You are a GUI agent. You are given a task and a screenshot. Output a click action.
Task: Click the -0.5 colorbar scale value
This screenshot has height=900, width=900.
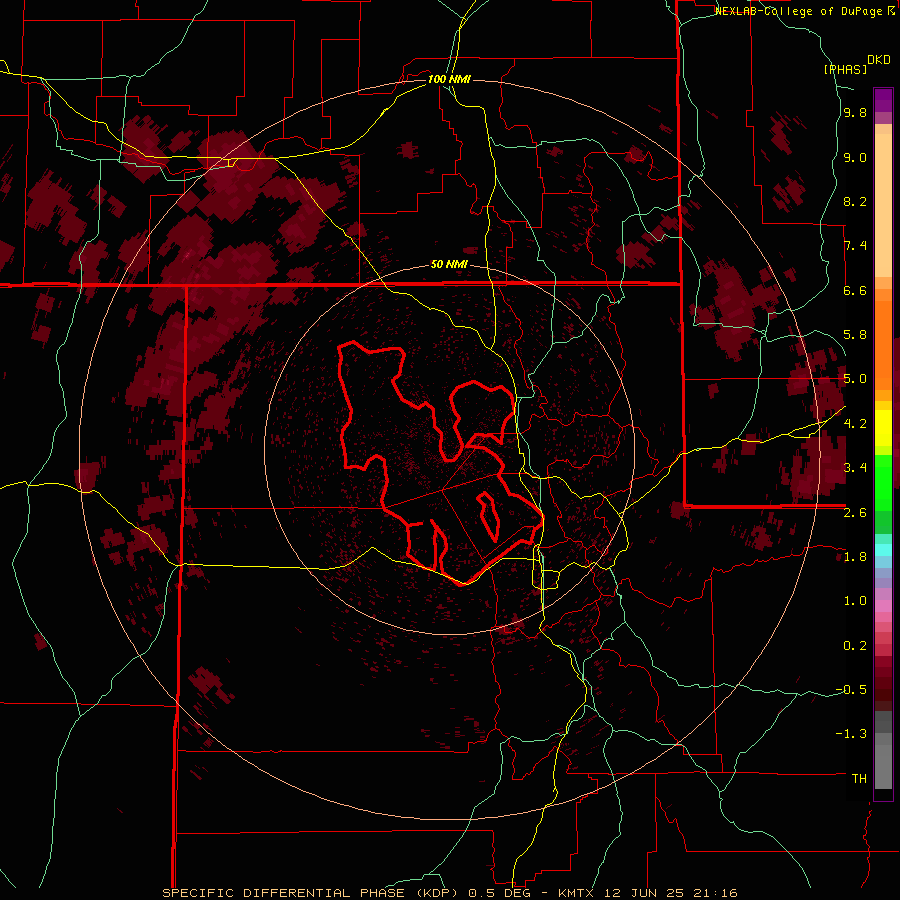point(851,689)
